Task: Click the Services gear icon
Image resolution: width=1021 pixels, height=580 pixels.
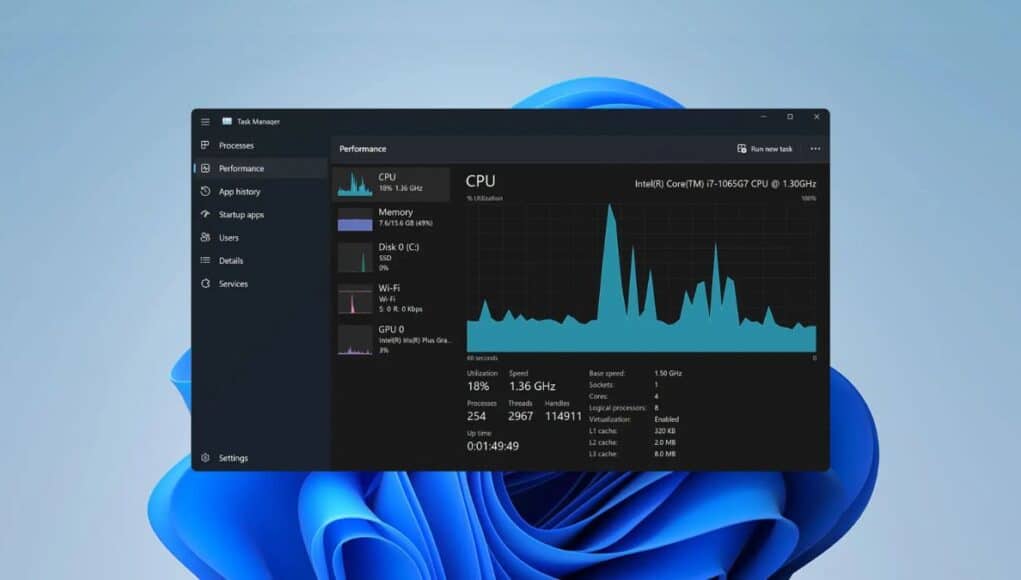Action: click(x=205, y=284)
